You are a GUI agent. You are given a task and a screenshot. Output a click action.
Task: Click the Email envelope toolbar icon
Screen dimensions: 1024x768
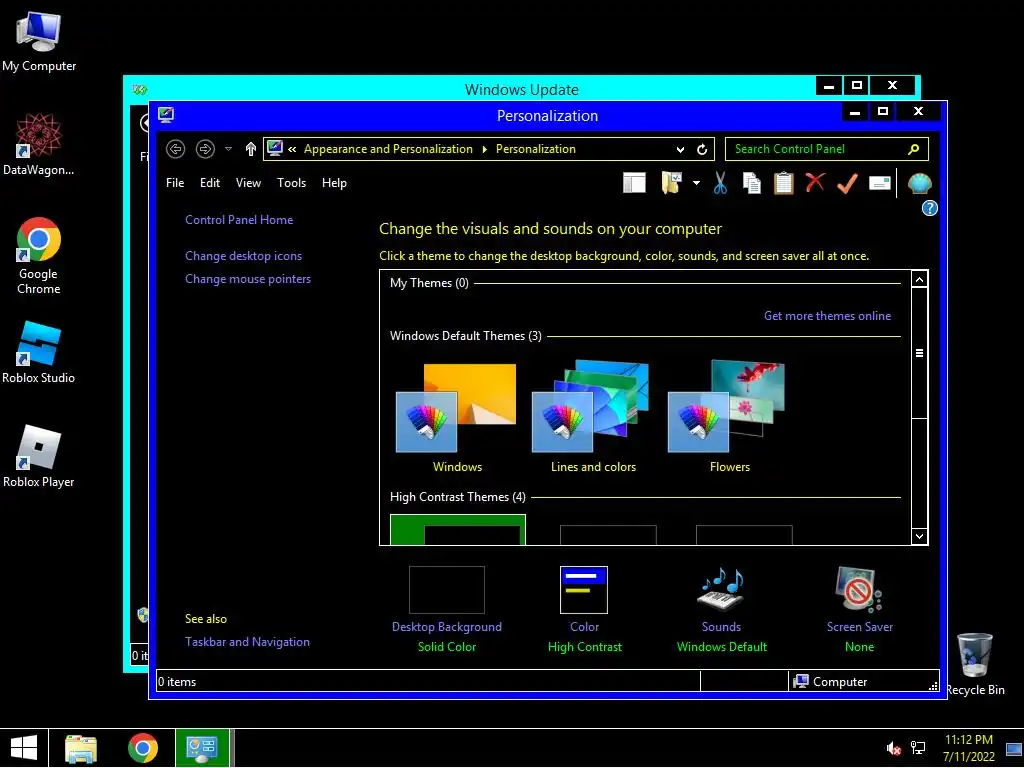(x=880, y=183)
